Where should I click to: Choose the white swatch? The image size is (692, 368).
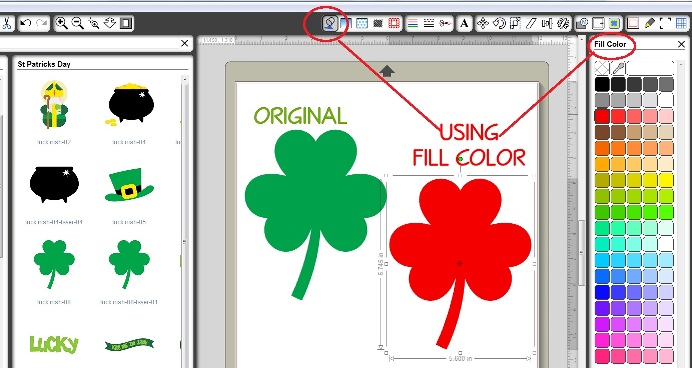tap(666, 100)
